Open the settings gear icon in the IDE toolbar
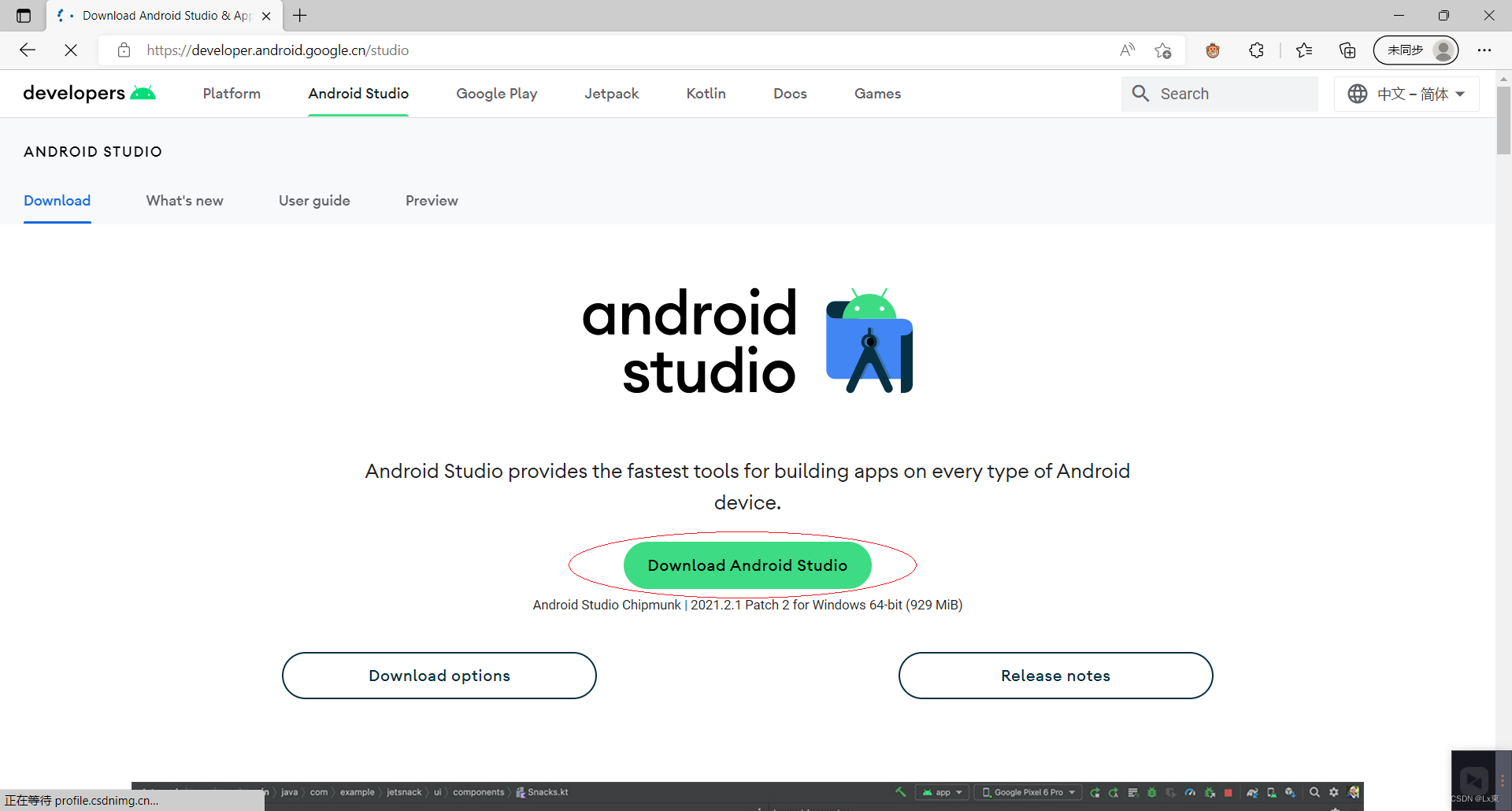1512x811 pixels. pos(1334,792)
